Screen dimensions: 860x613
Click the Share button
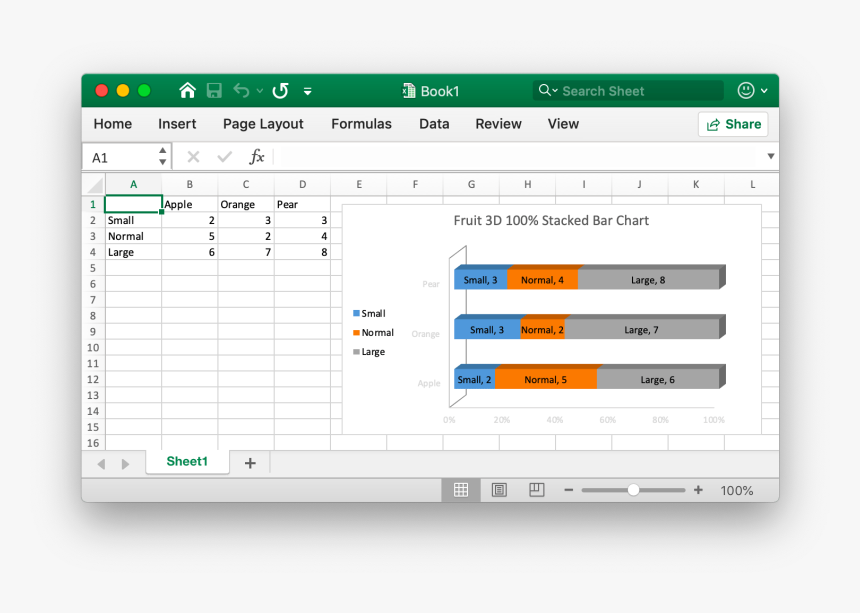tap(733, 124)
